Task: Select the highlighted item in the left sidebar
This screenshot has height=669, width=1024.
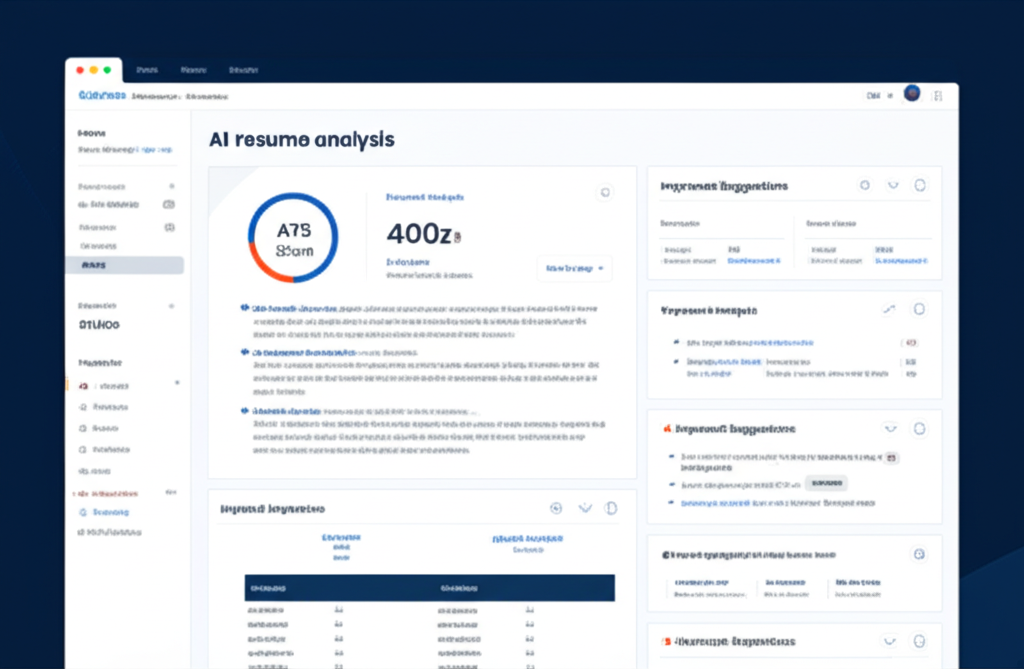Action: (124, 265)
